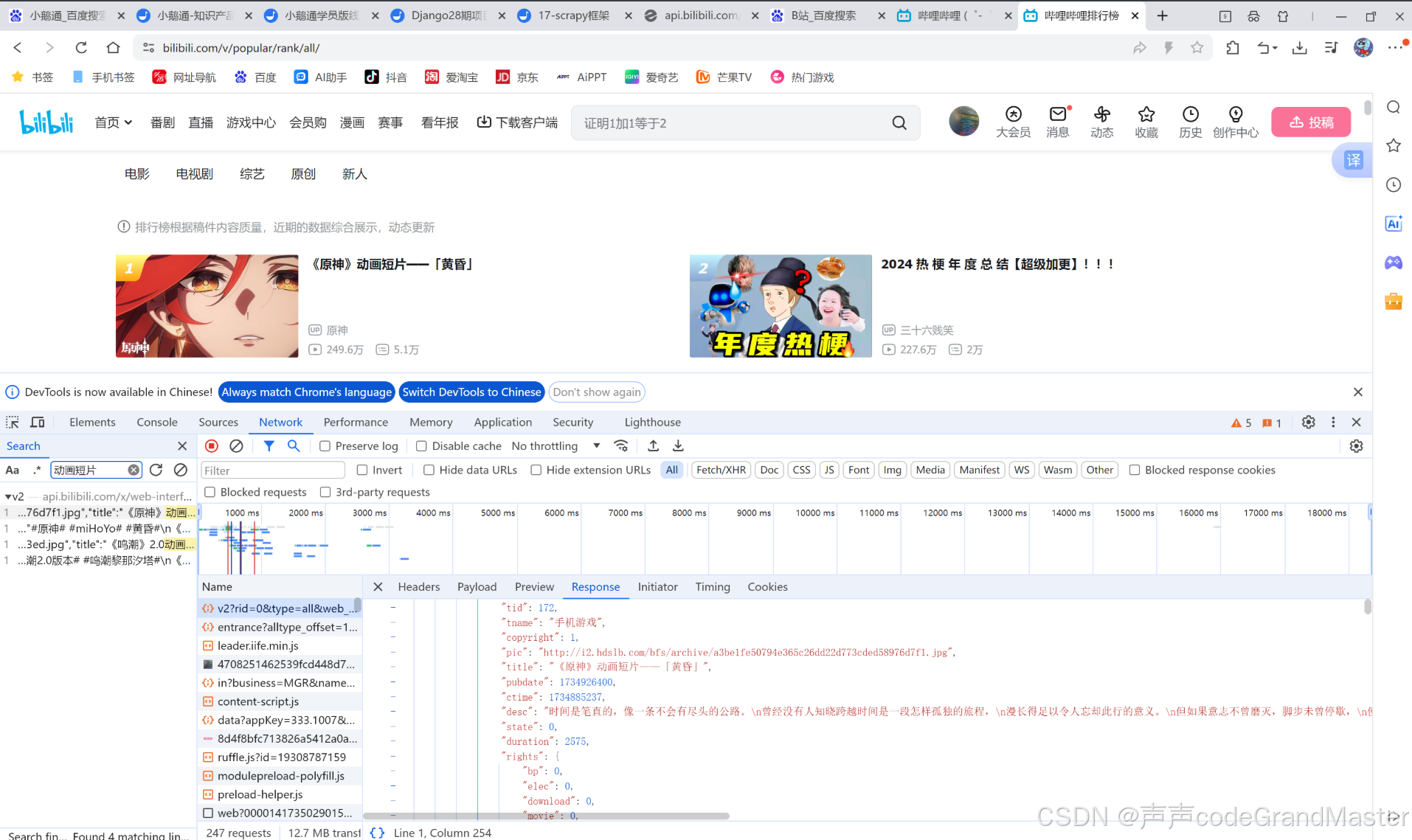Pretty print response with braces icon
Screen dimensions: 1412x840
pos(377,833)
